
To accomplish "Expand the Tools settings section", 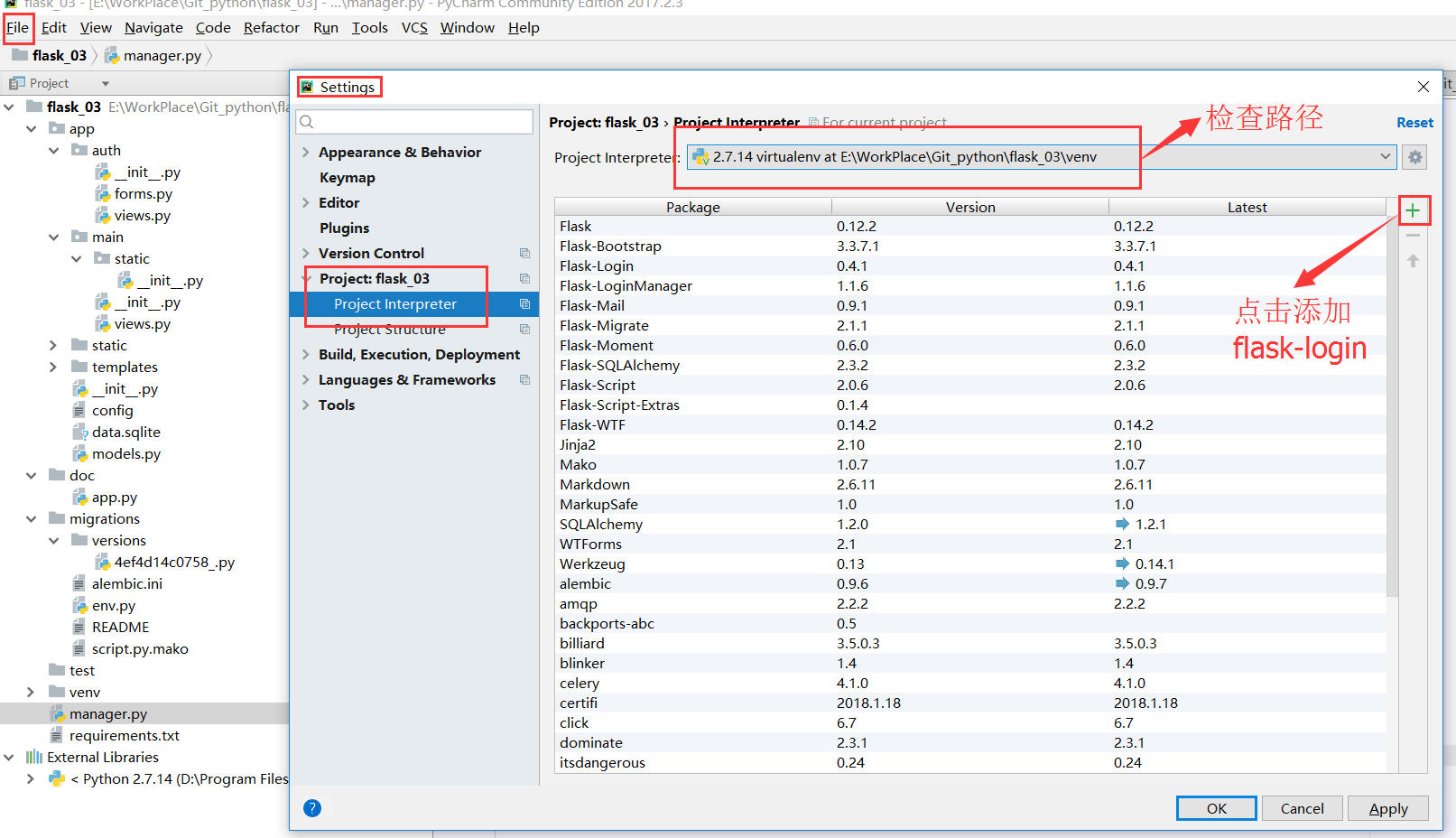I will pyautogui.click(x=306, y=405).
